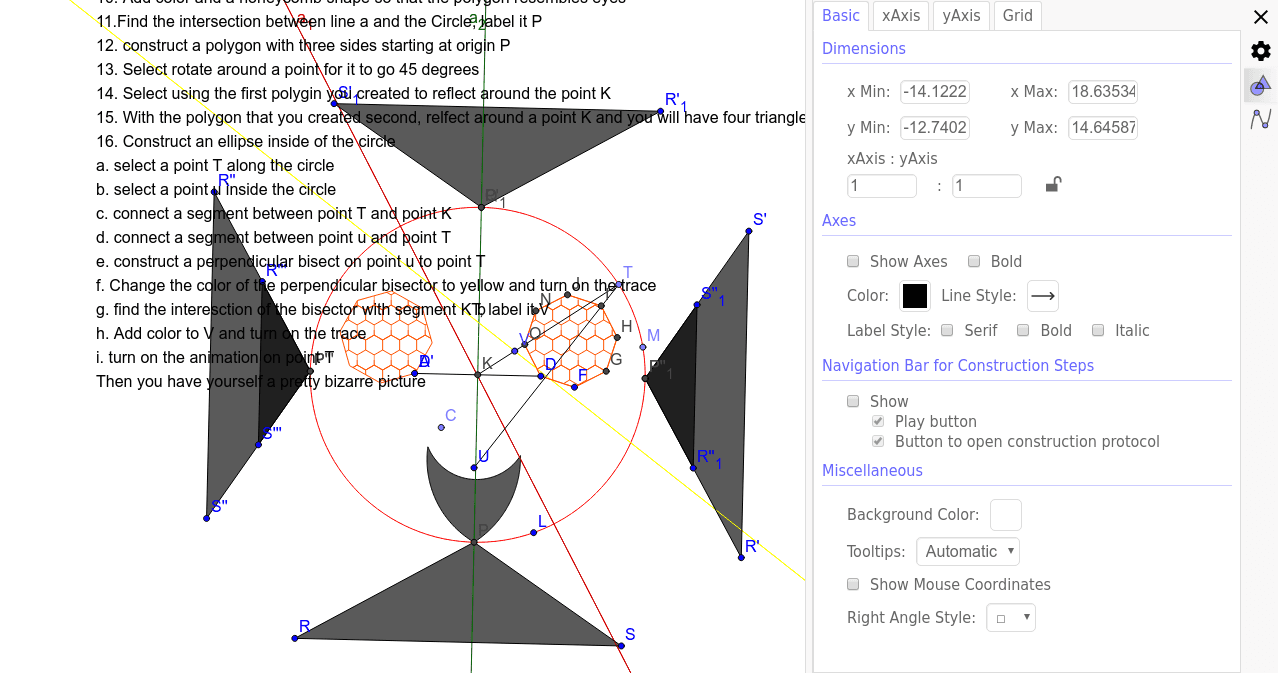Check Show for the navigation bar
Screen dimensions: 1280x675
pyautogui.click(x=853, y=401)
